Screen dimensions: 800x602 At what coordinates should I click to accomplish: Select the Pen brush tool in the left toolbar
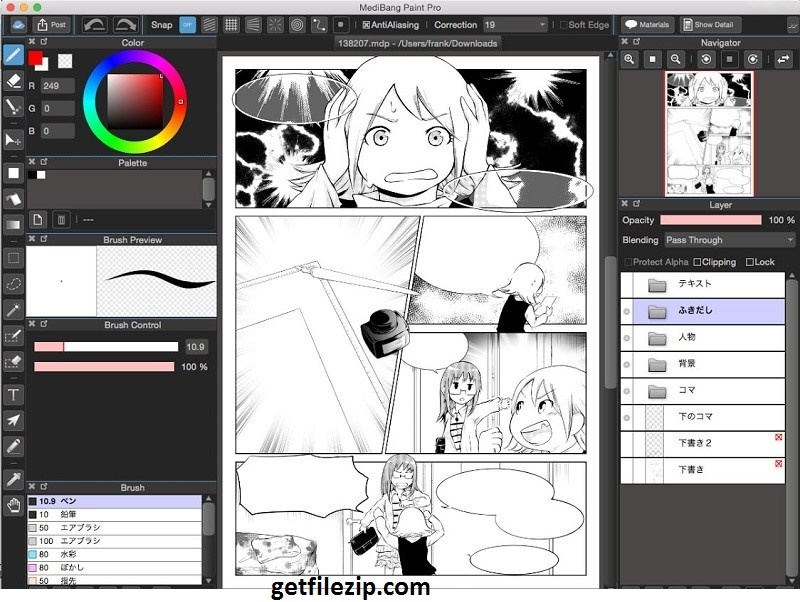[x=13, y=55]
